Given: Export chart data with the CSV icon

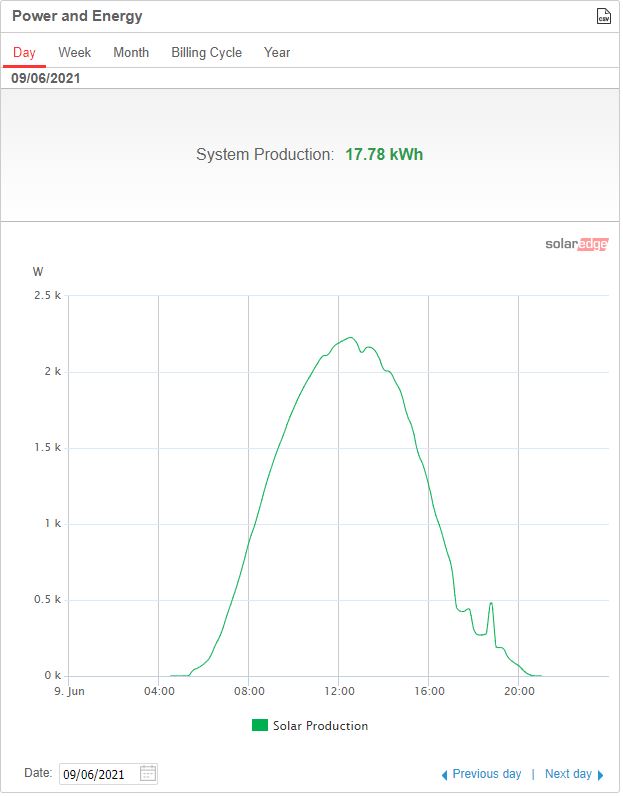Looking at the screenshot, I should click(x=606, y=16).
